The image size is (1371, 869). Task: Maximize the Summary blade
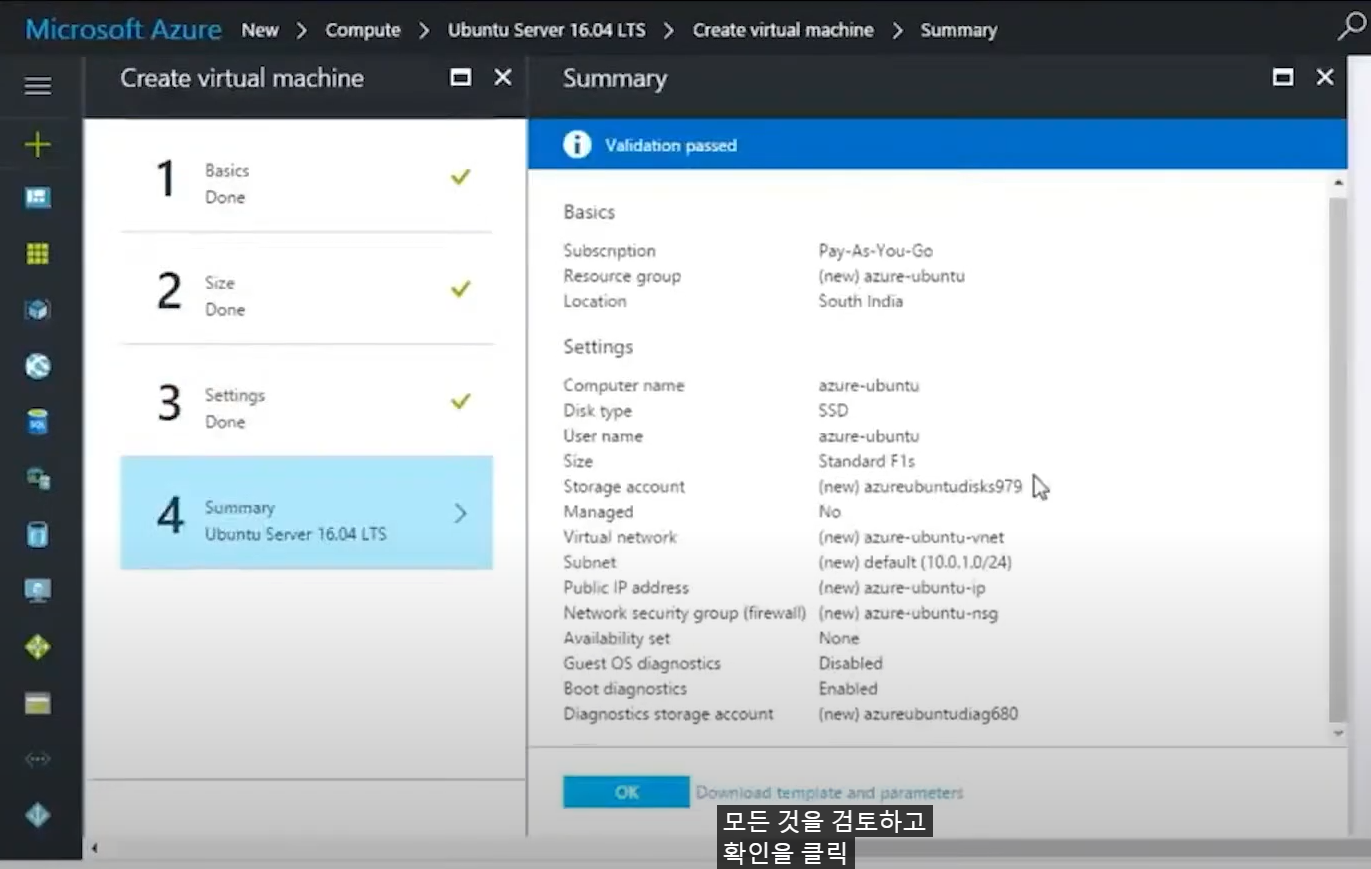pos(1283,77)
